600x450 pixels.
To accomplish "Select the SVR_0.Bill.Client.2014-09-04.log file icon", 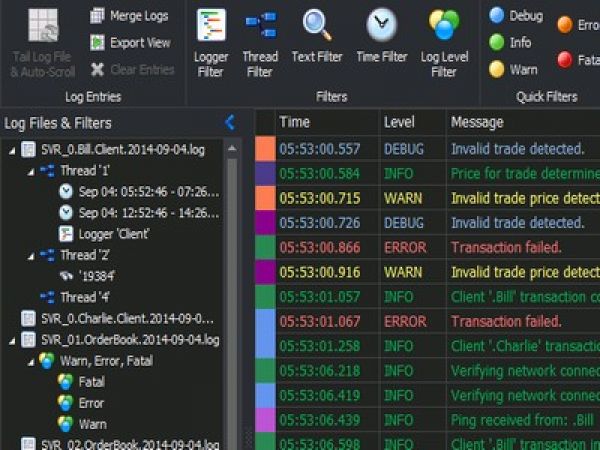I will (28, 150).
